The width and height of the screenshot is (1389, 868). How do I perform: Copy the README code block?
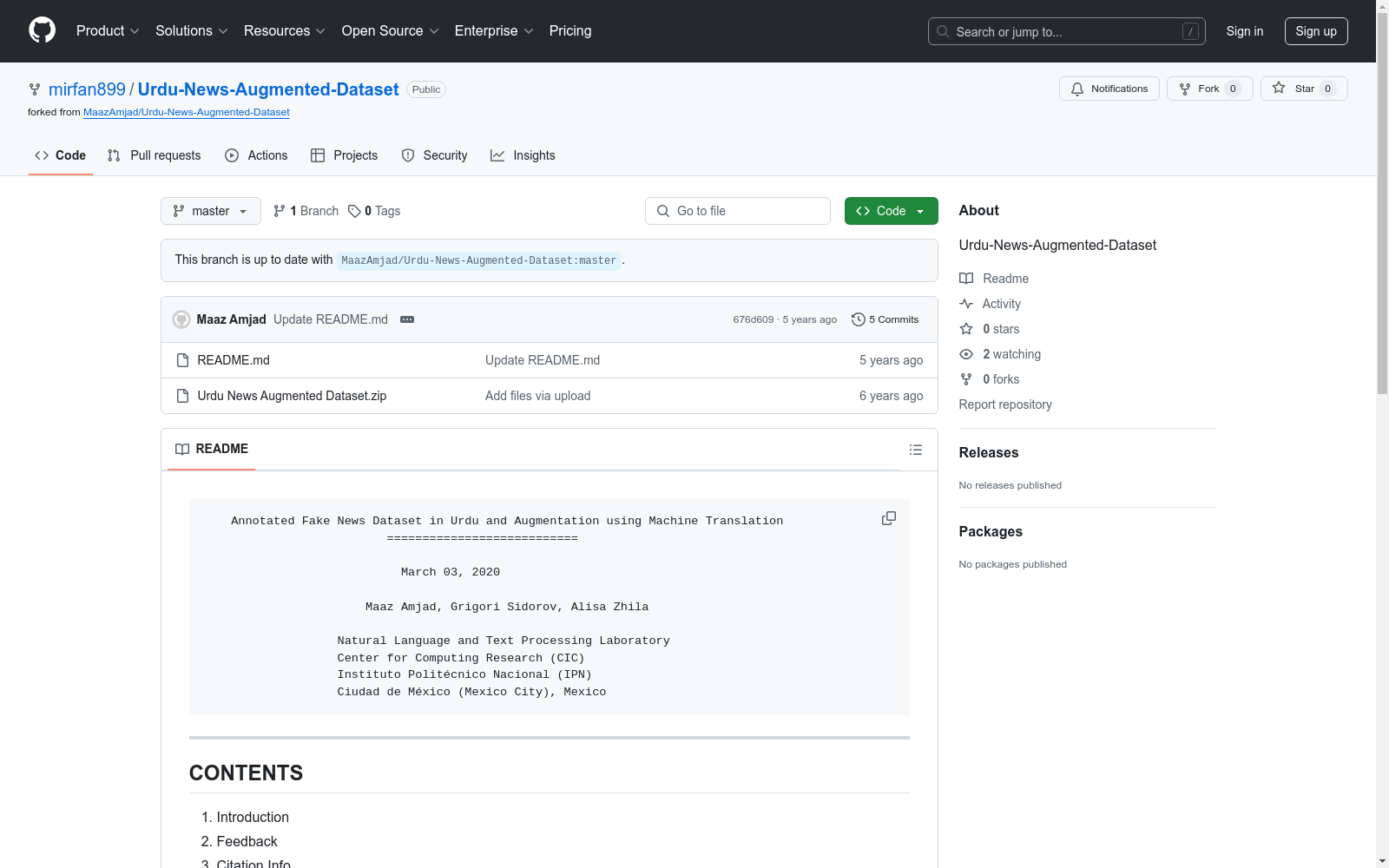(x=889, y=518)
